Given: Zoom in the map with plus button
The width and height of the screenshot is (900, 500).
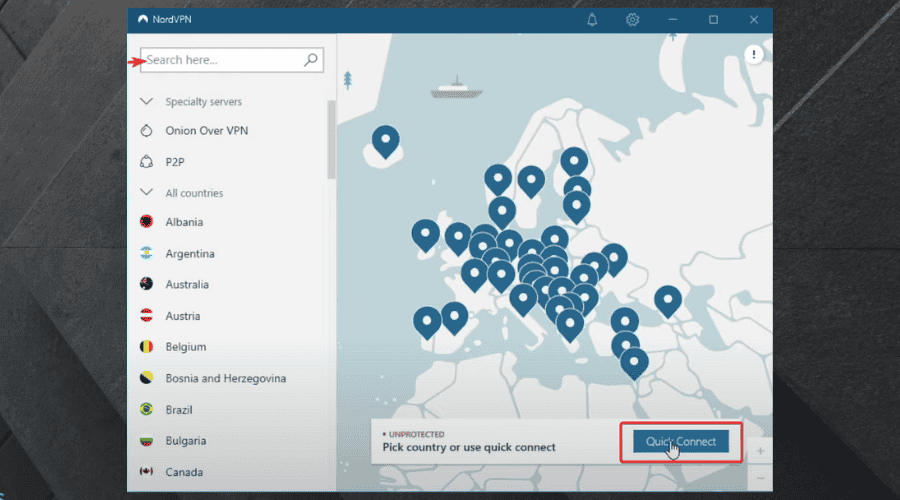Looking at the screenshot, I should (x=760, y=451).
